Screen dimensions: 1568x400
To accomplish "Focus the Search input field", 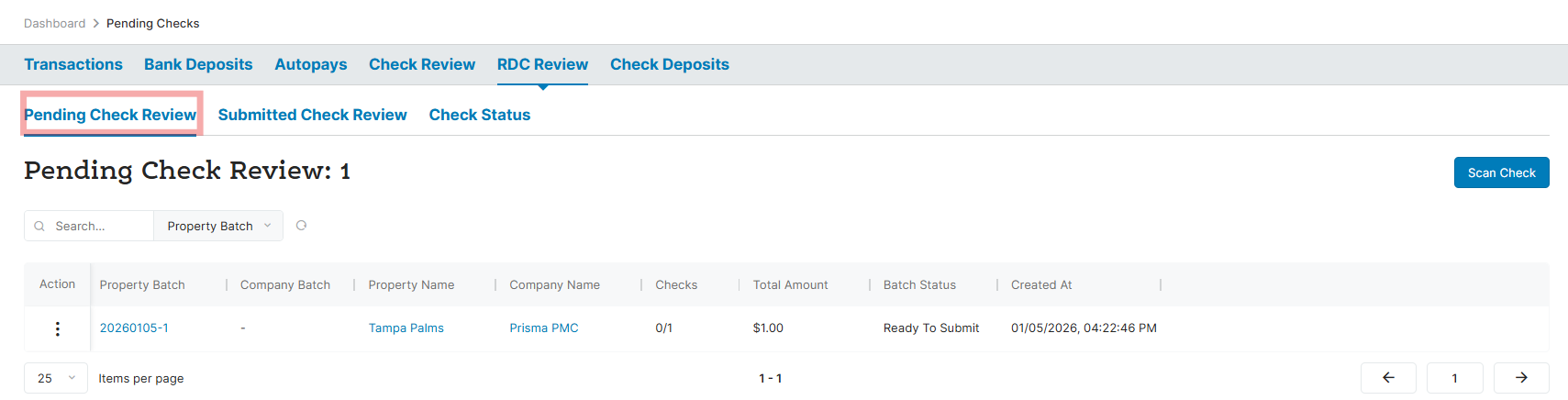I will tap(99, 227).
